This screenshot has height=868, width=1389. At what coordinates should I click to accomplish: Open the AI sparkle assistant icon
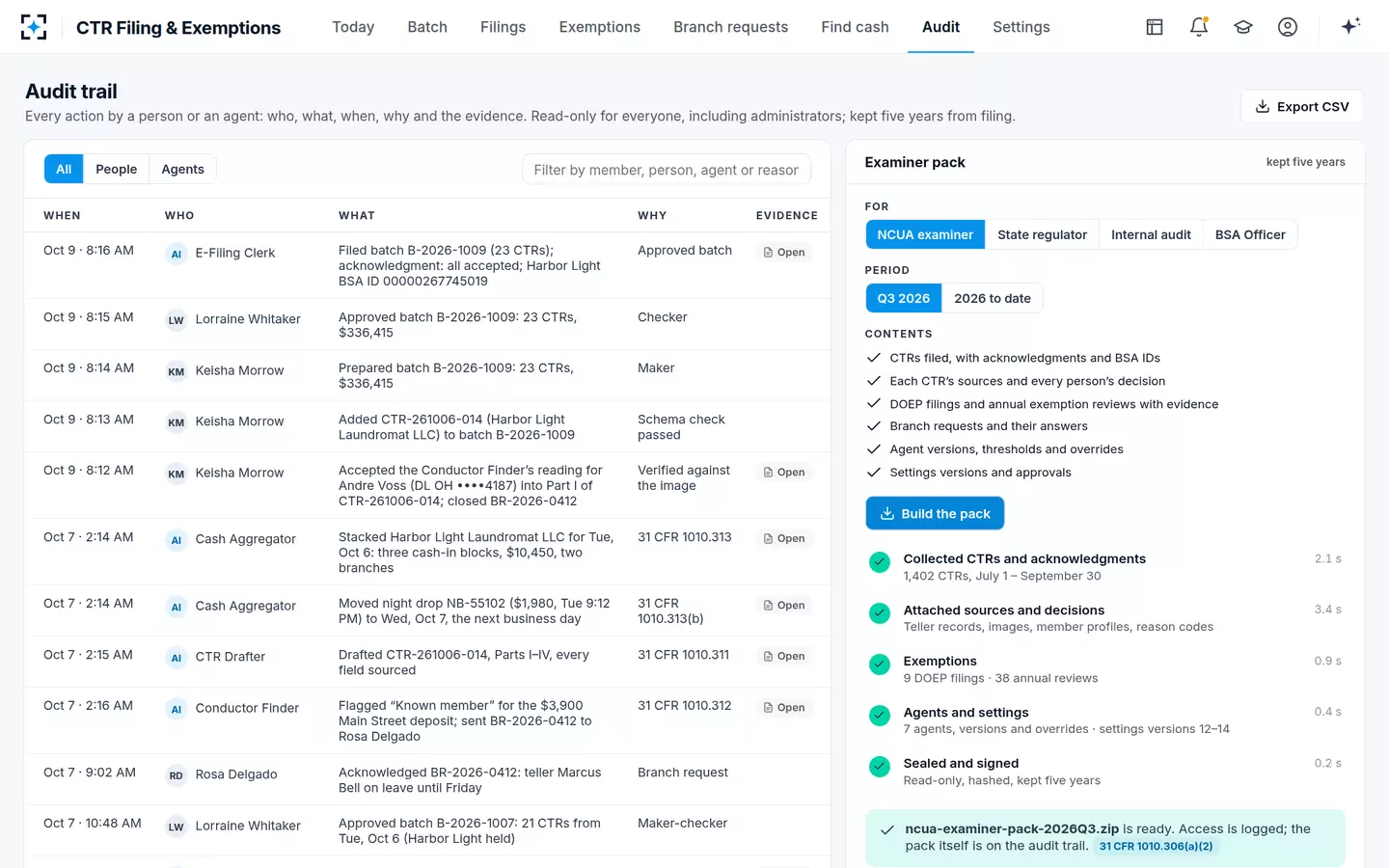1350,26
